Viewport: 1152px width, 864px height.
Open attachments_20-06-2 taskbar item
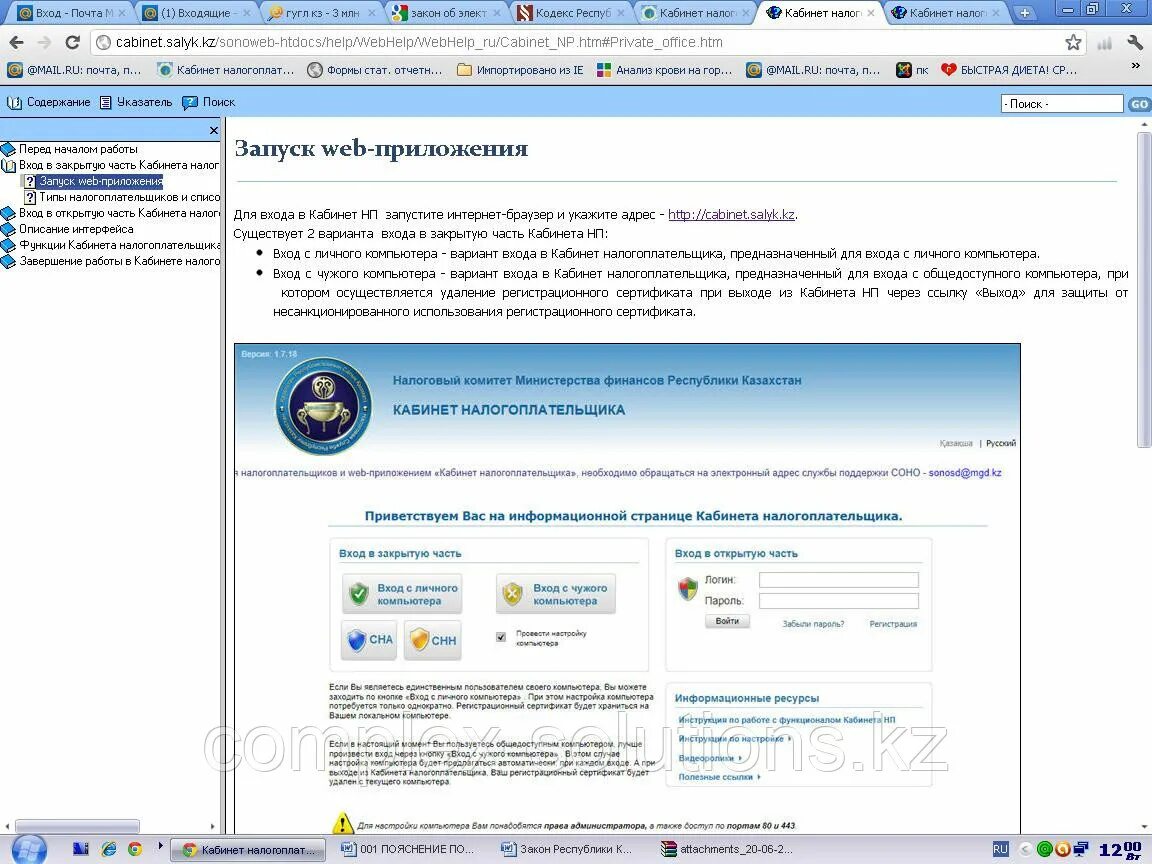(x=727, y=849)
